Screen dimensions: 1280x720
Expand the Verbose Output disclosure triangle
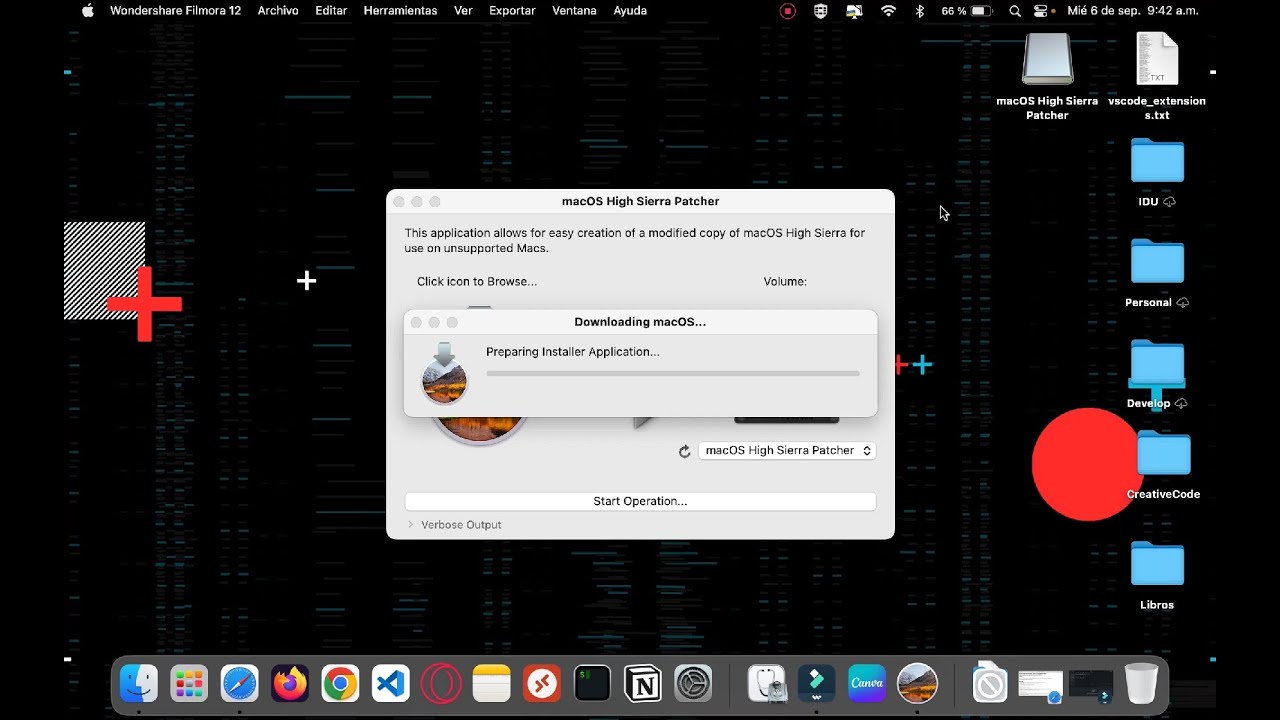(410, 525)
